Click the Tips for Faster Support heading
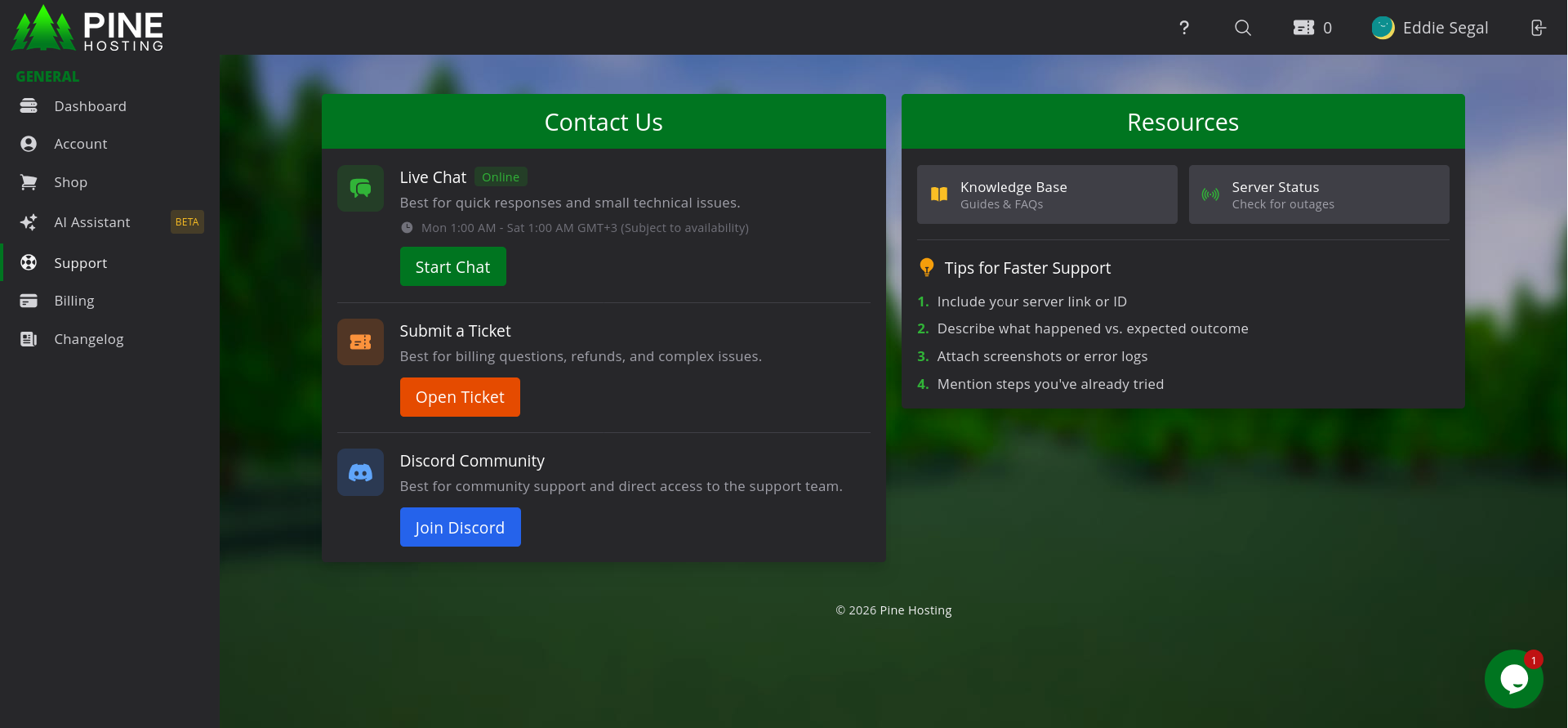 click(x=1027, y=268)
